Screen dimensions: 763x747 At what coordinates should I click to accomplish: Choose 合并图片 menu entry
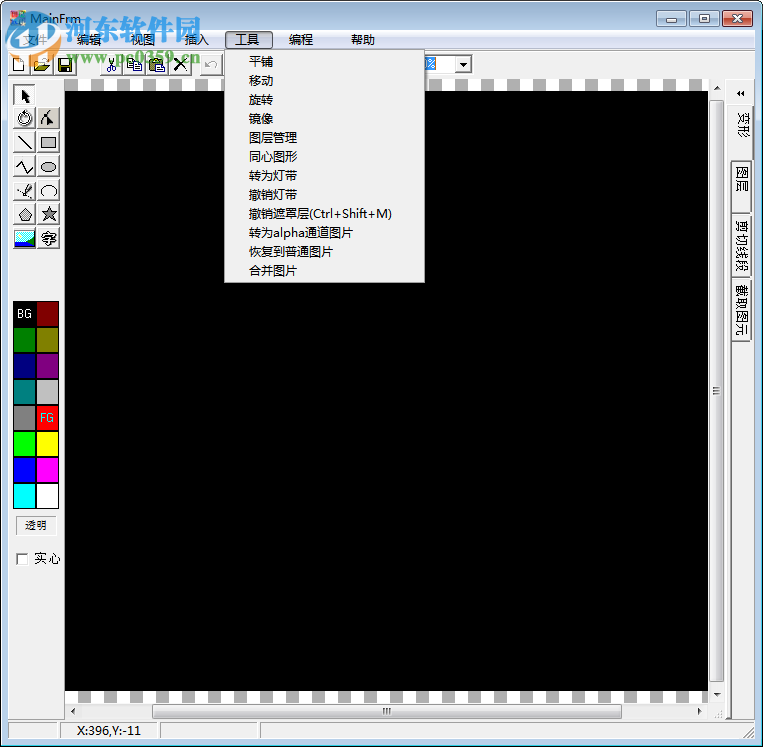point(324,270)
